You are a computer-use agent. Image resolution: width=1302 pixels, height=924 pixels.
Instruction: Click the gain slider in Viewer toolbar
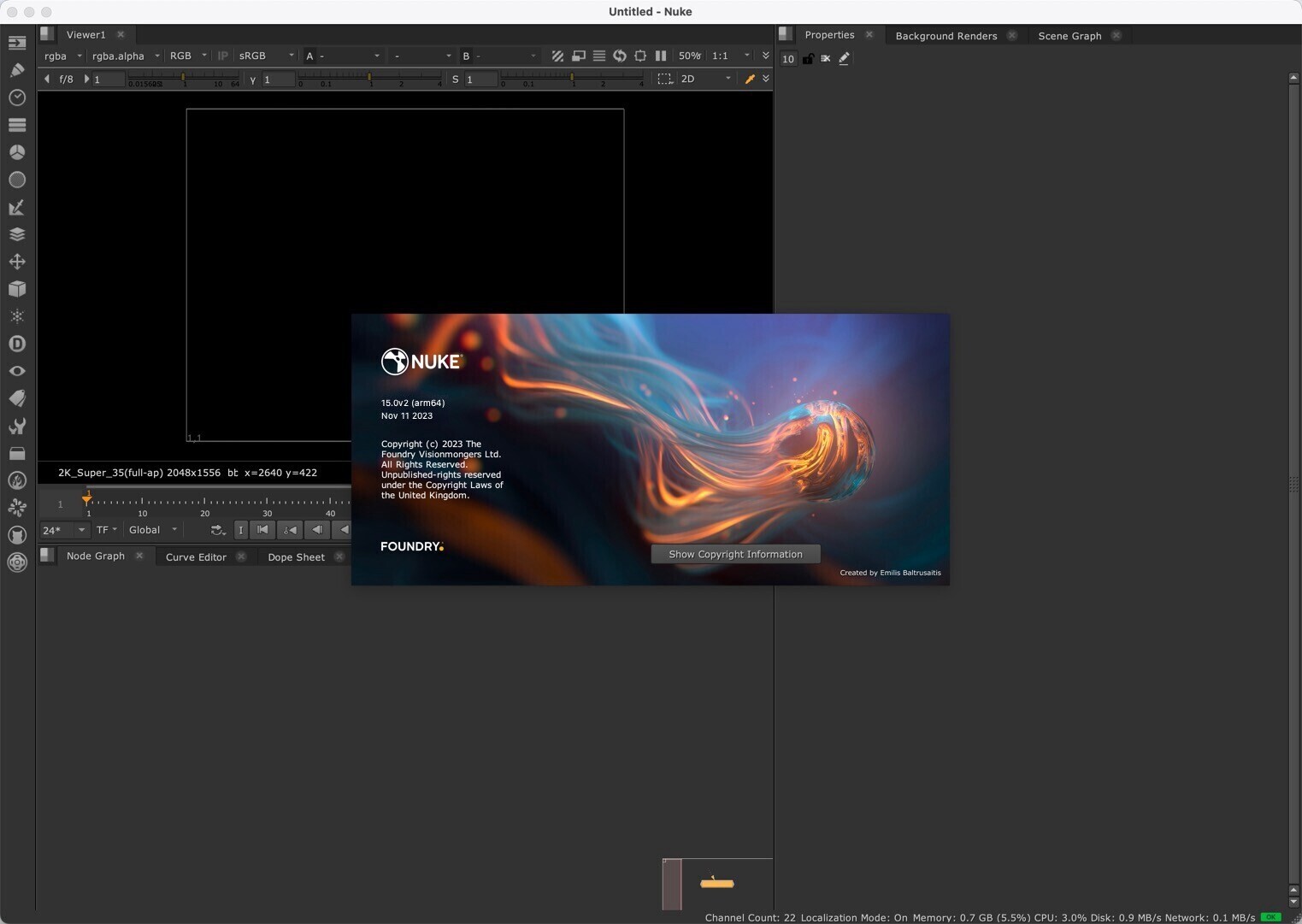[x=183, y=79]
